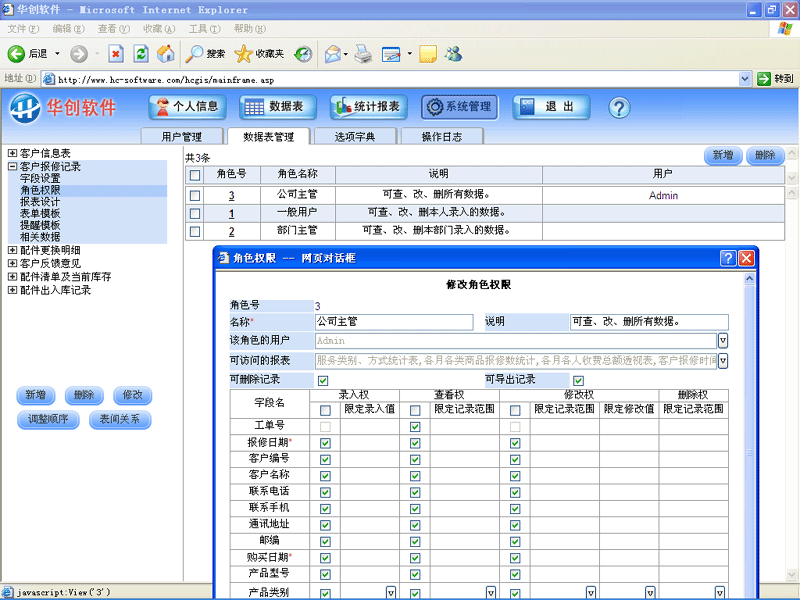
Task: Switch to 用户管理 tab
Action: click(182, 137)
